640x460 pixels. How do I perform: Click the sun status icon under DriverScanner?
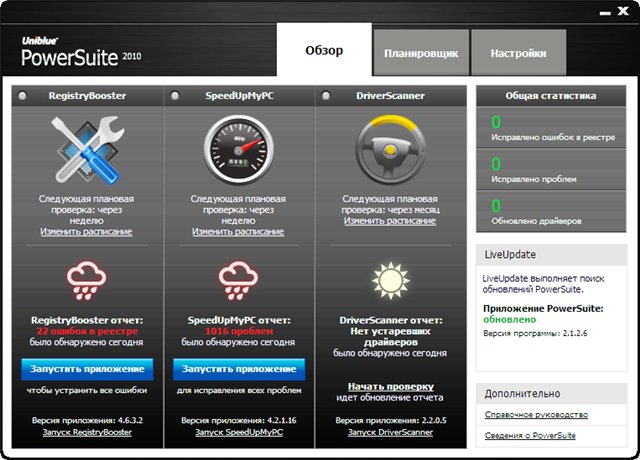point(391,280)
